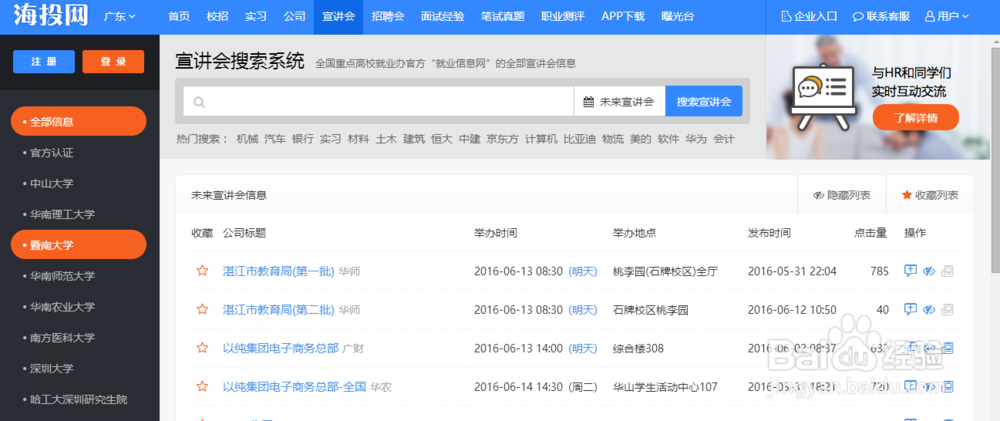This screenshot has width=1000, height=421.
Task: Open the 以纯集团电子商务总部-全国 listing link
Action: (295, 386)
